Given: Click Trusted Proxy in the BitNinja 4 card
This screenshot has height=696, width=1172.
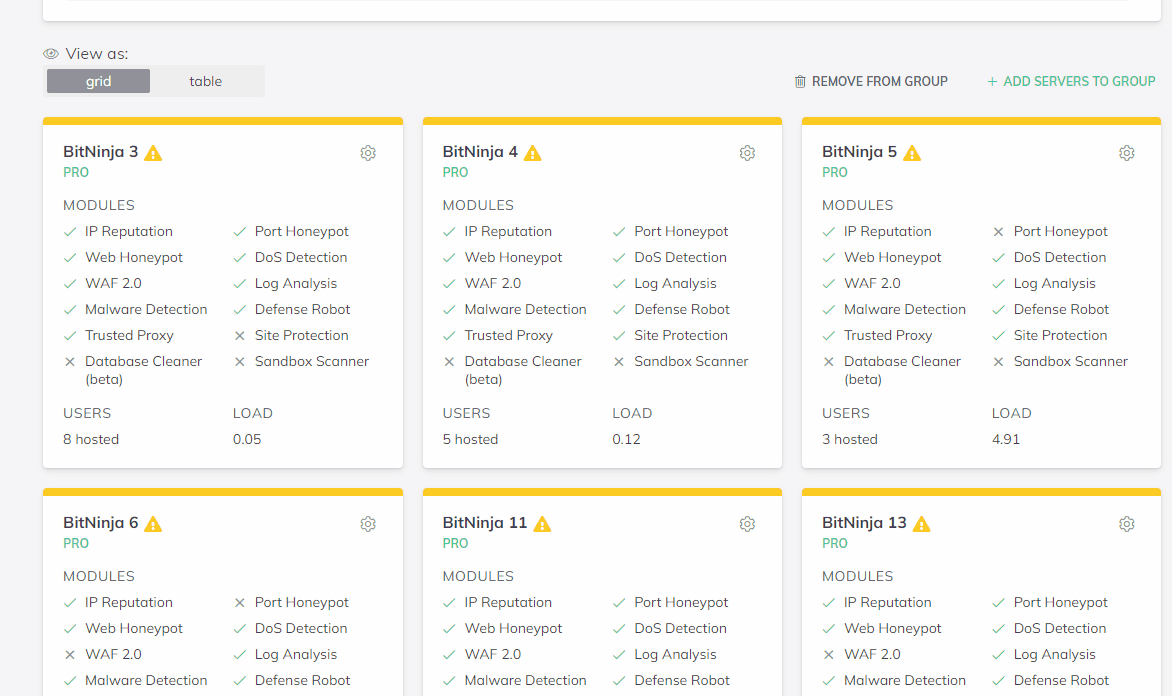Looking at the screenshot, I should tap(509, 336).
